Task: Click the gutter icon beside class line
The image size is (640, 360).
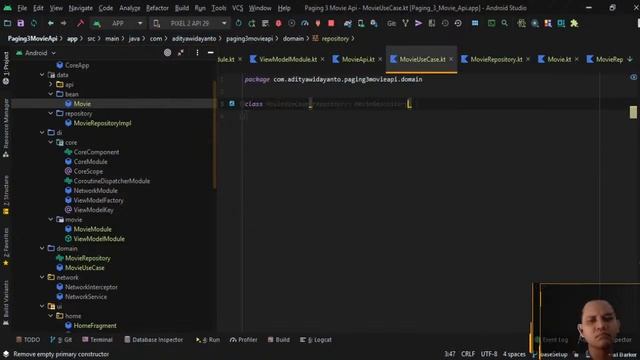Action: (232, 104)
